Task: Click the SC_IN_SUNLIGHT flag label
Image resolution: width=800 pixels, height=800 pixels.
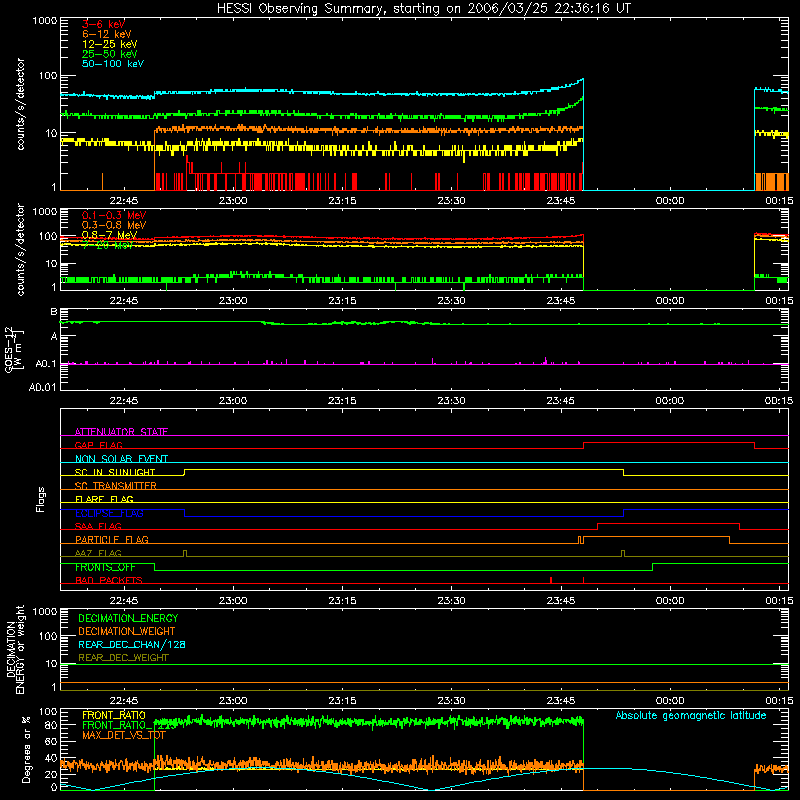Action: pos(115,472)
